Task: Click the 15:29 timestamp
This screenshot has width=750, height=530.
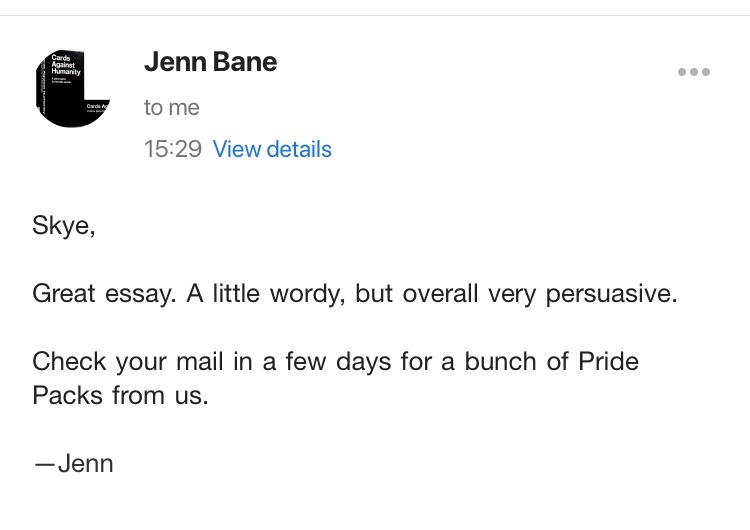Action: 172,149
